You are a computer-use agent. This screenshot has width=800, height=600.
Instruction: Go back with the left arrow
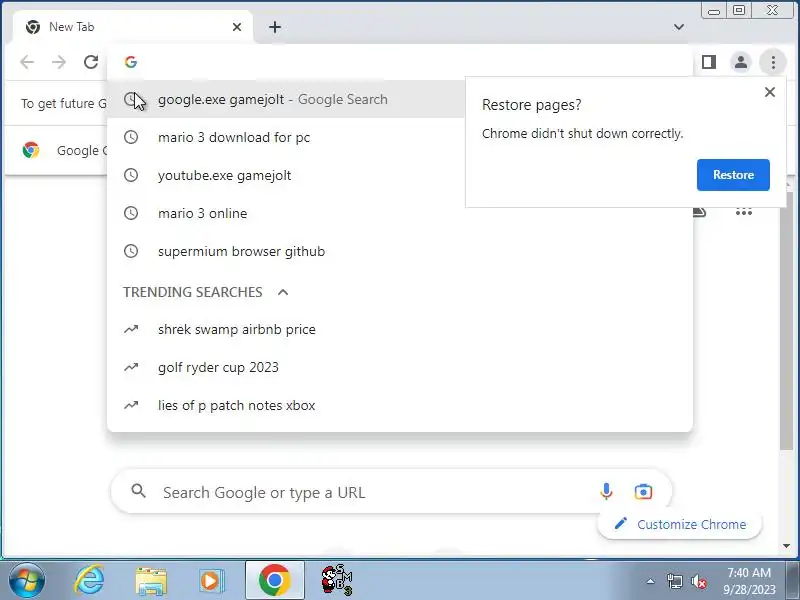[x=27, y=62]
